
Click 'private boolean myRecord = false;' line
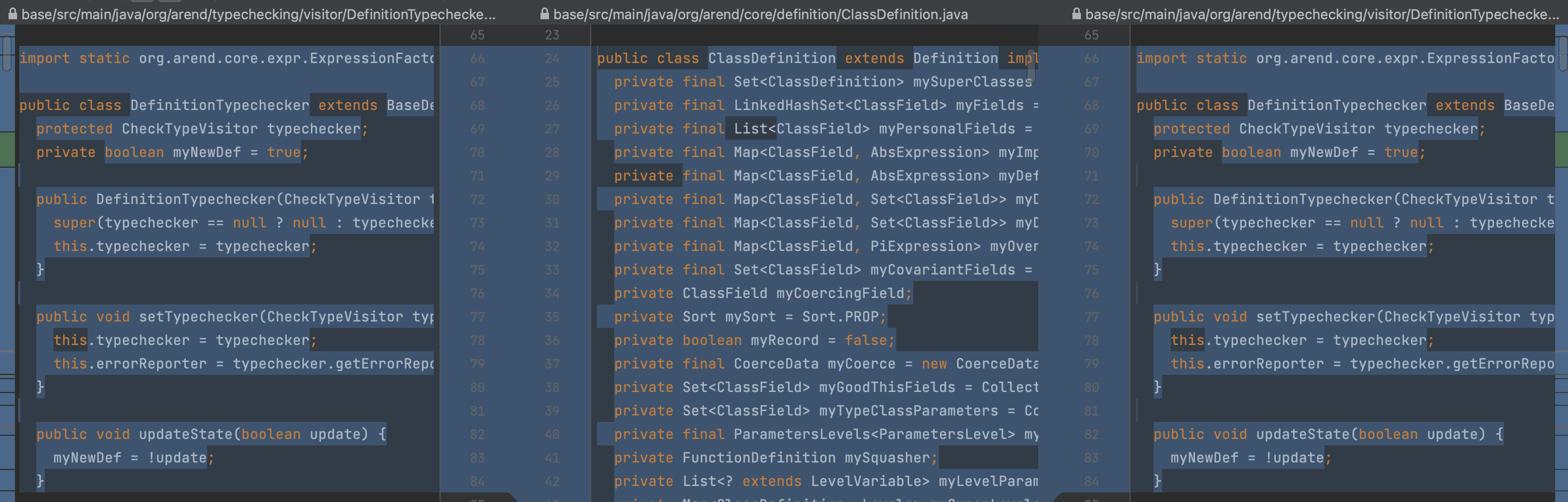[x=754, y=340]
